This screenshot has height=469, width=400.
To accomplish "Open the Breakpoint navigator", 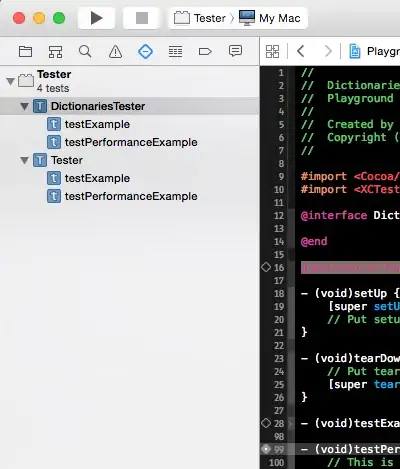I will [x=205, y=51].
